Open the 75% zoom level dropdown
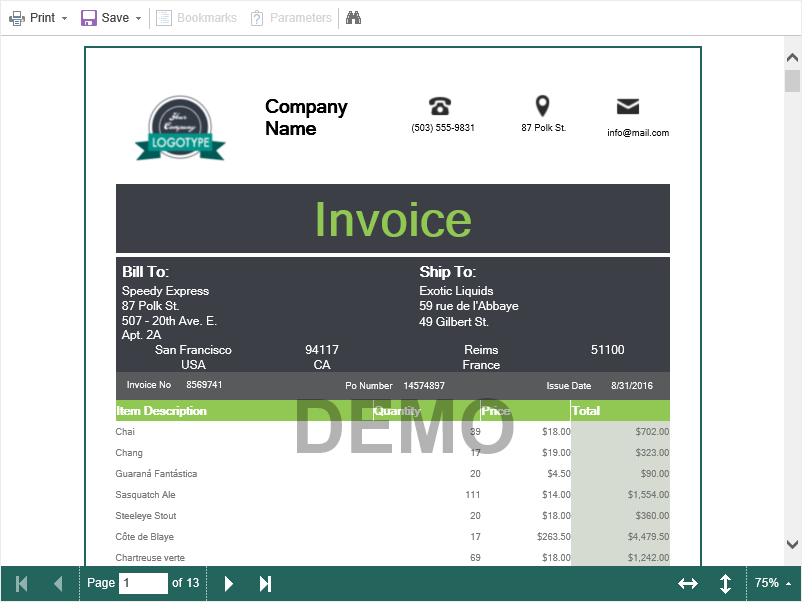This screenshot has height=602, width=802. [772, 583]
